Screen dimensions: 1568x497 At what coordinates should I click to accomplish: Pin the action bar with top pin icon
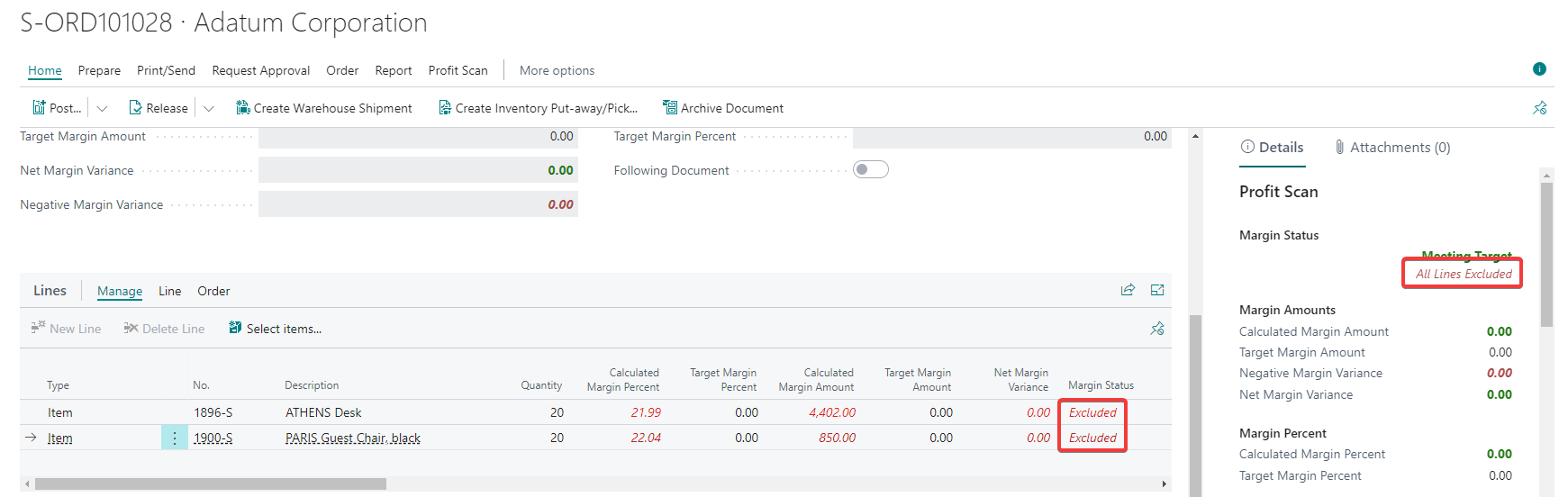pyautogui.click(x=1540, y=108)
